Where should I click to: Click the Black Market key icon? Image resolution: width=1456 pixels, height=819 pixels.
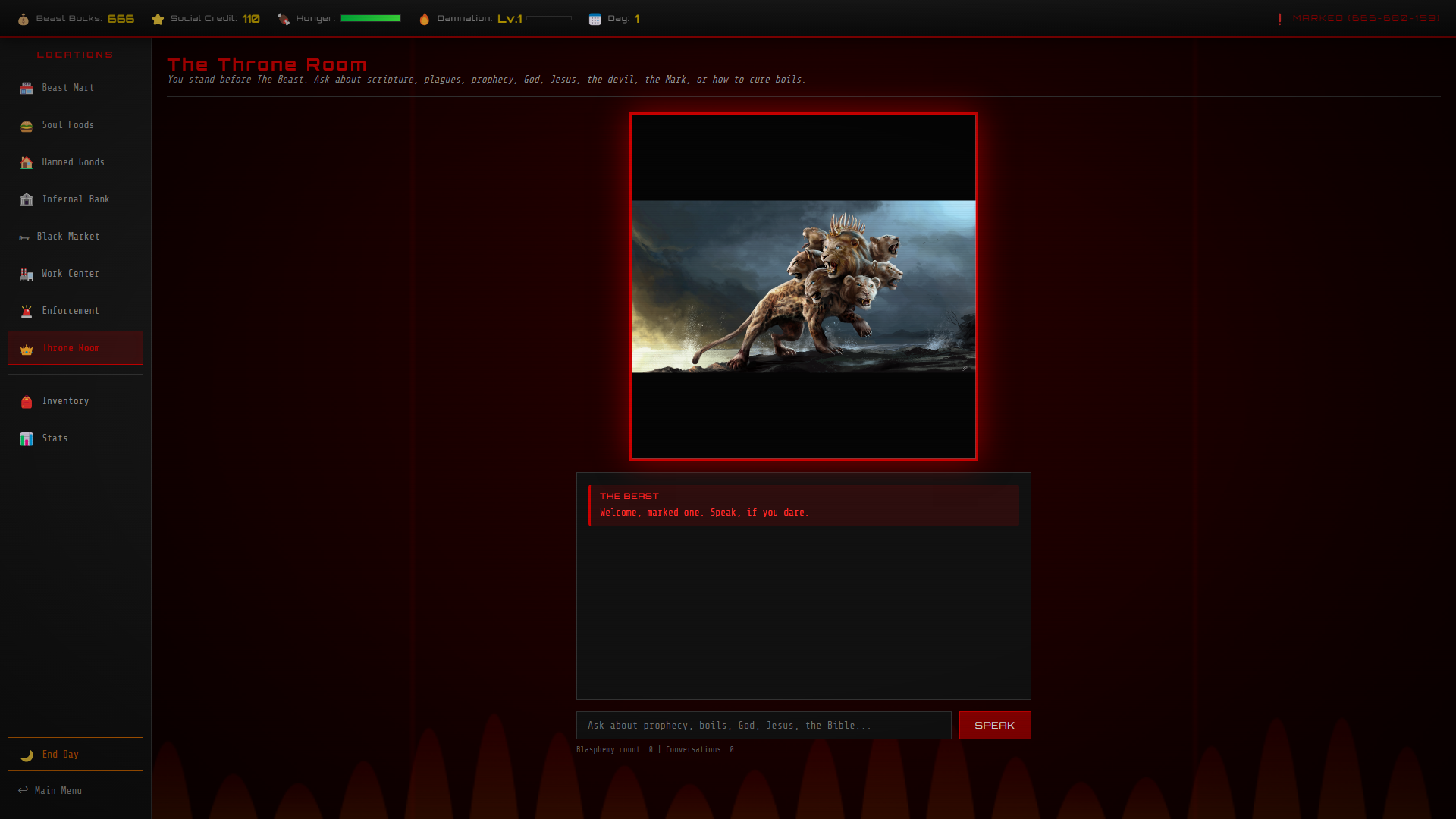click(x=24, y=237)
